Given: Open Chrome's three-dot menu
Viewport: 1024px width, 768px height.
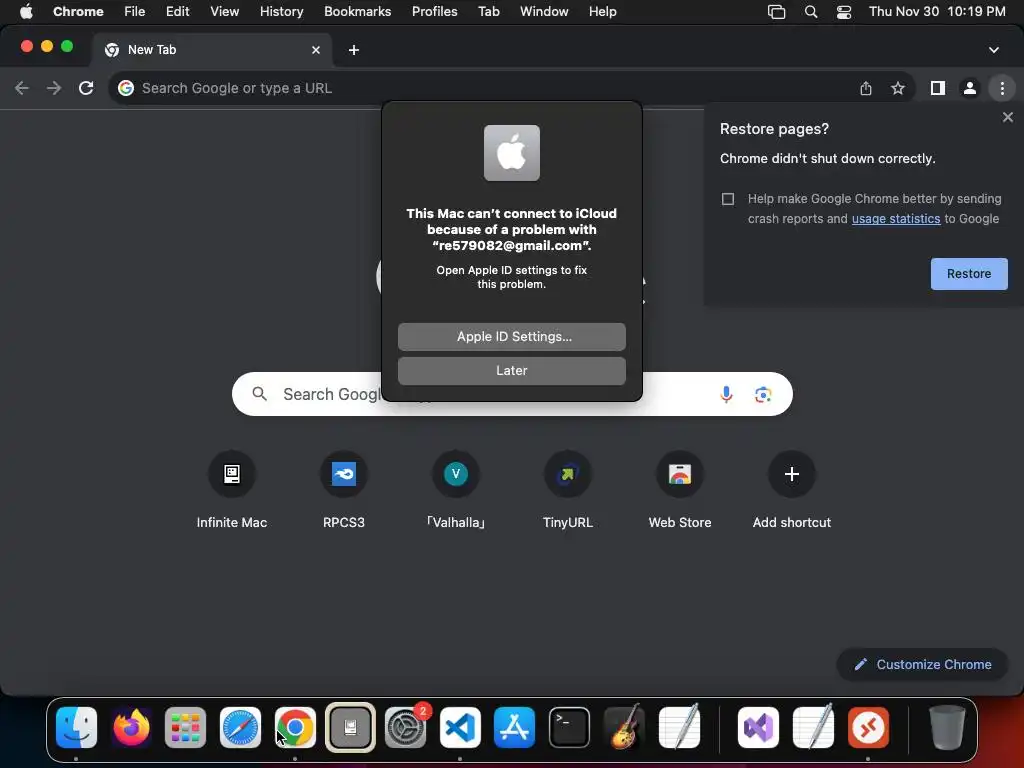Looking at the screenshot, I should [1002, 88].
